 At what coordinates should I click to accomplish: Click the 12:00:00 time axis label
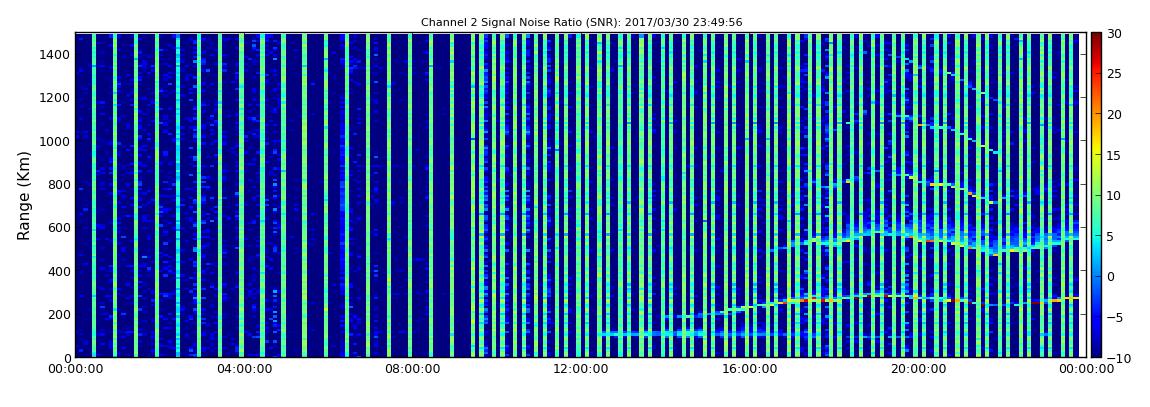click(580, 370)
